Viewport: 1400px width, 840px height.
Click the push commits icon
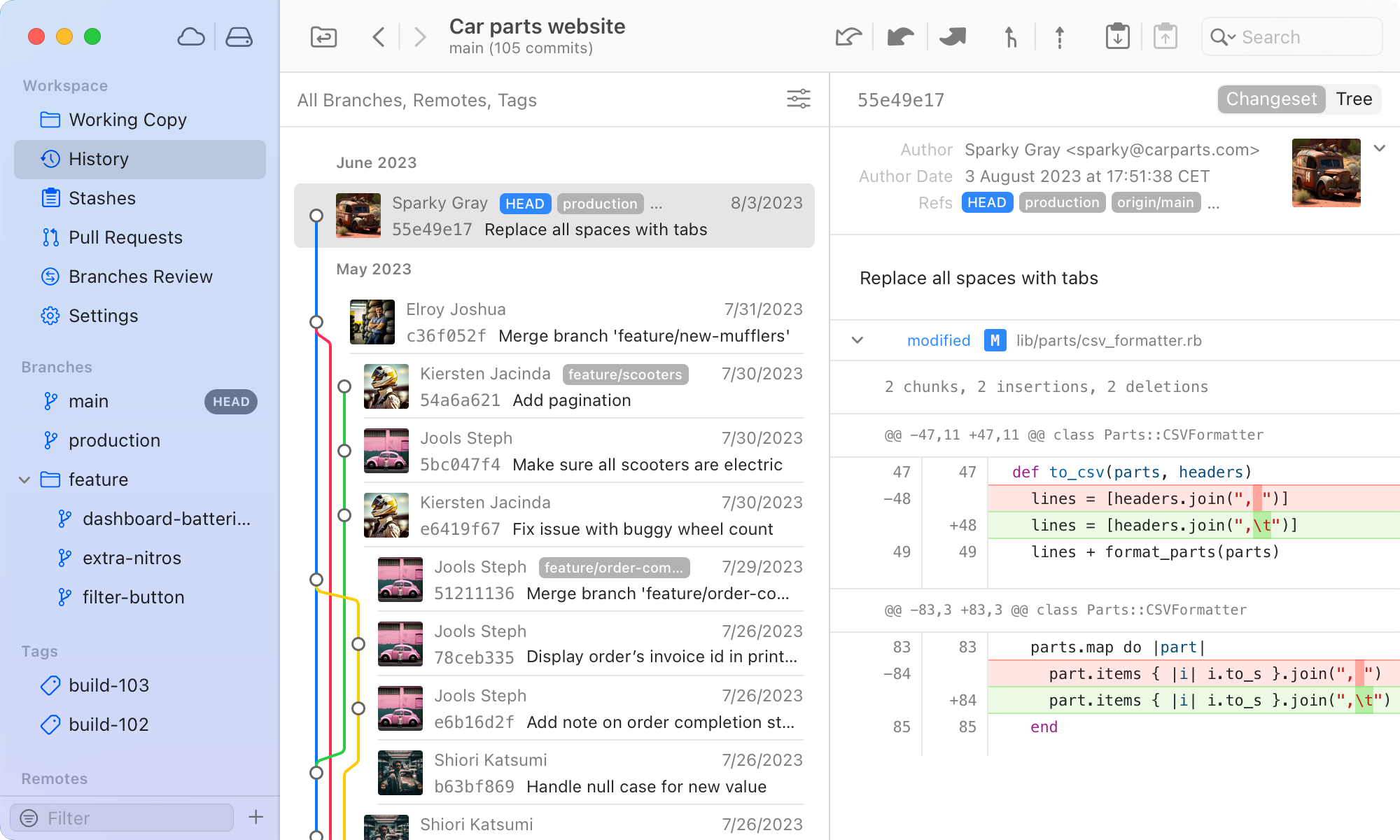point(1165,37)
